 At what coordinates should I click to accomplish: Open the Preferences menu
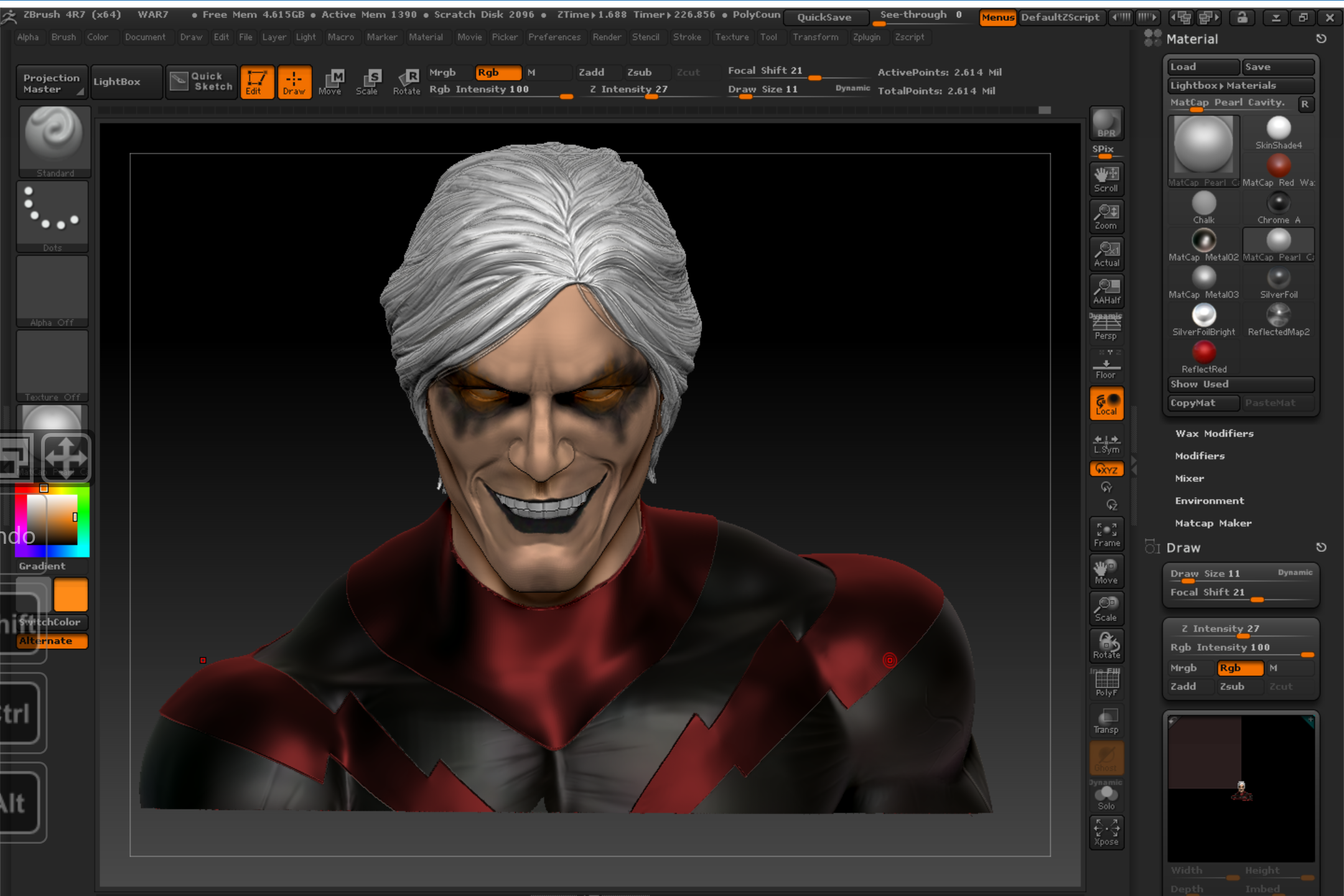[554, 37]
